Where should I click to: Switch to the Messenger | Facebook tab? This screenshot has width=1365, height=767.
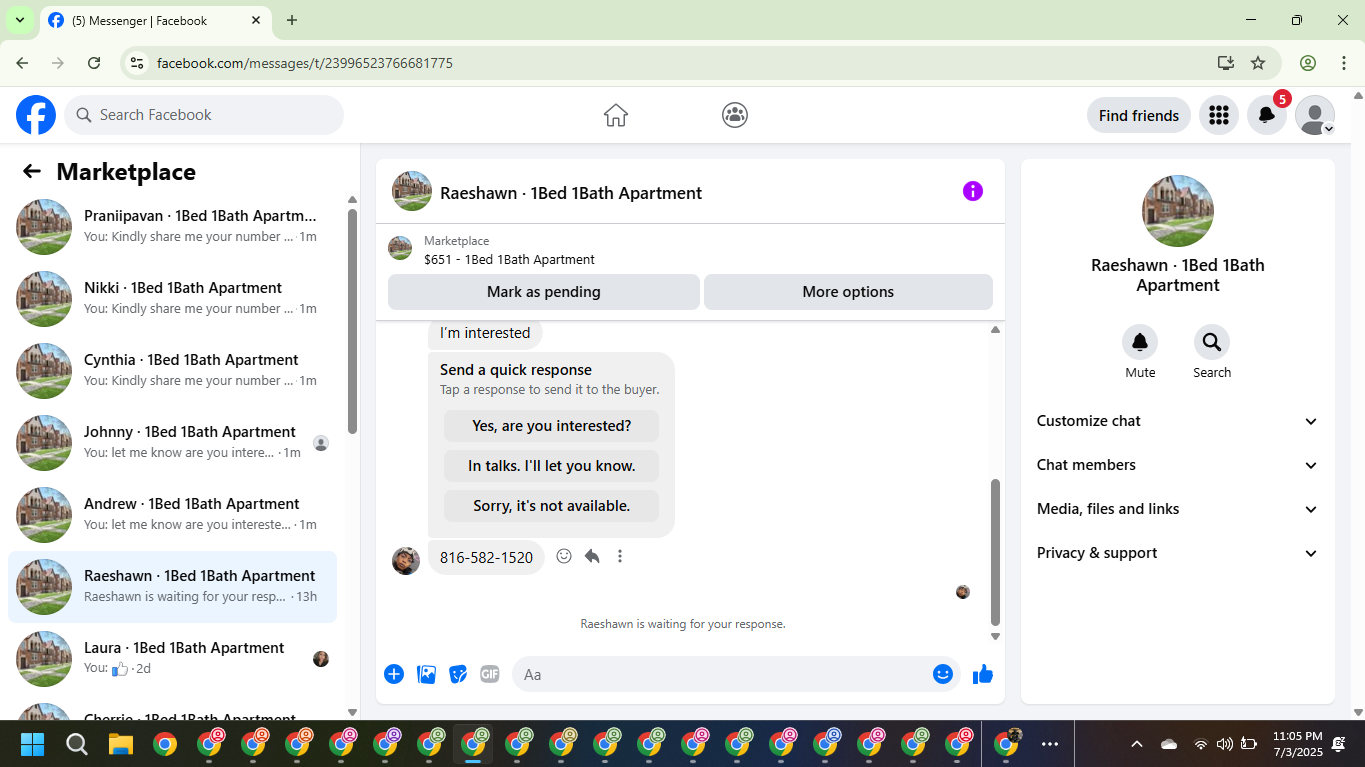pos(155,20)
